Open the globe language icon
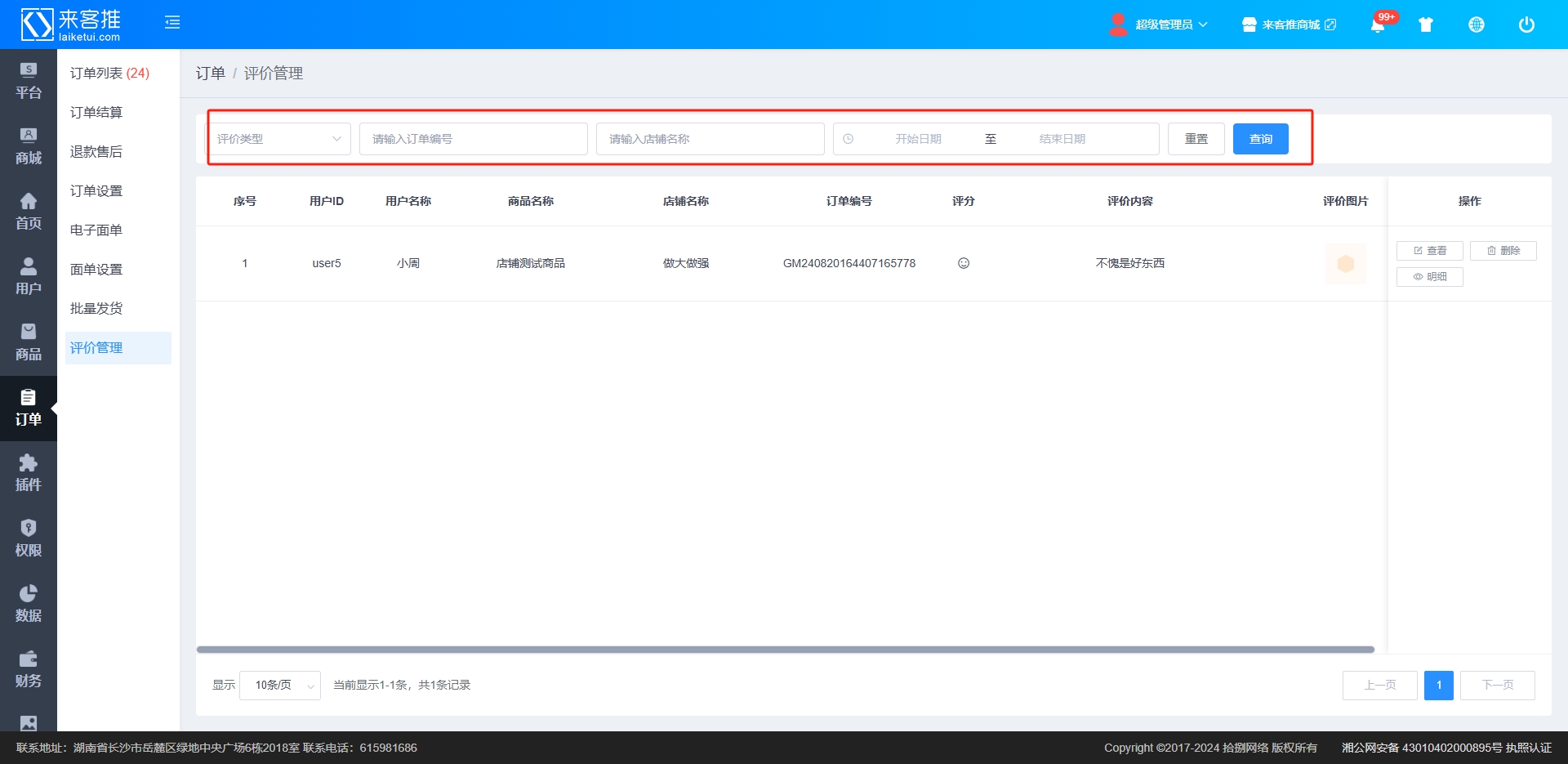 click(1477, 25)
